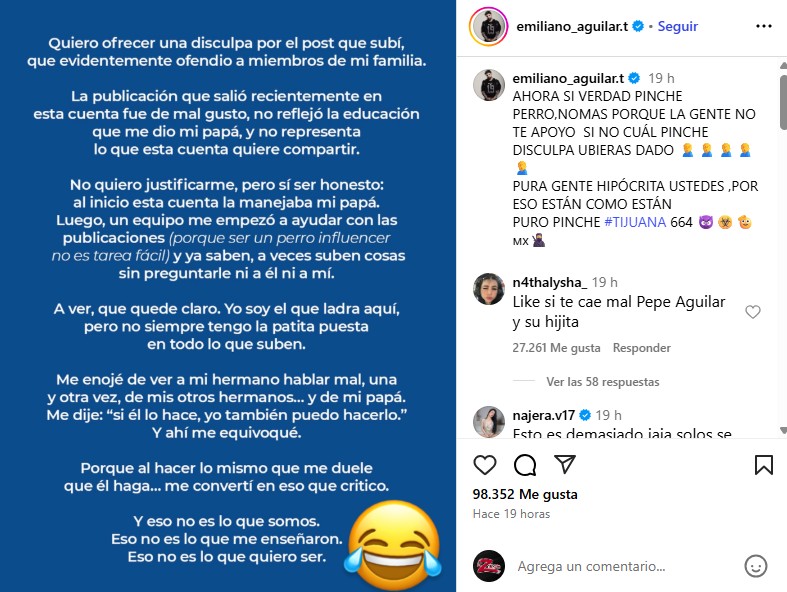Click into Agrega un comentario field
787x592 pixels.
(591, 566)
